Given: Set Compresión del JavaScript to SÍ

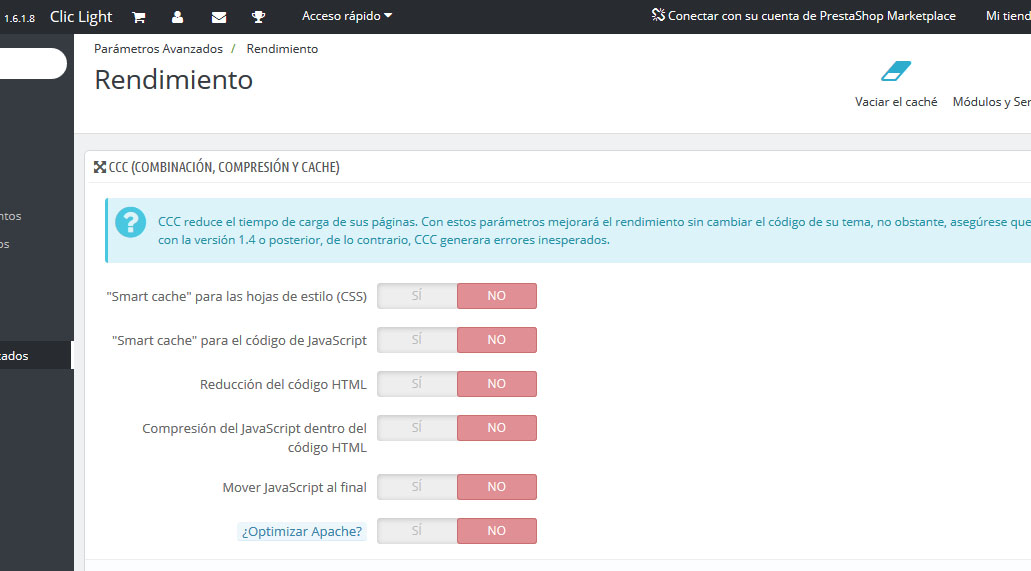Looking at the screenshot, I should click(x=417, y=428).
